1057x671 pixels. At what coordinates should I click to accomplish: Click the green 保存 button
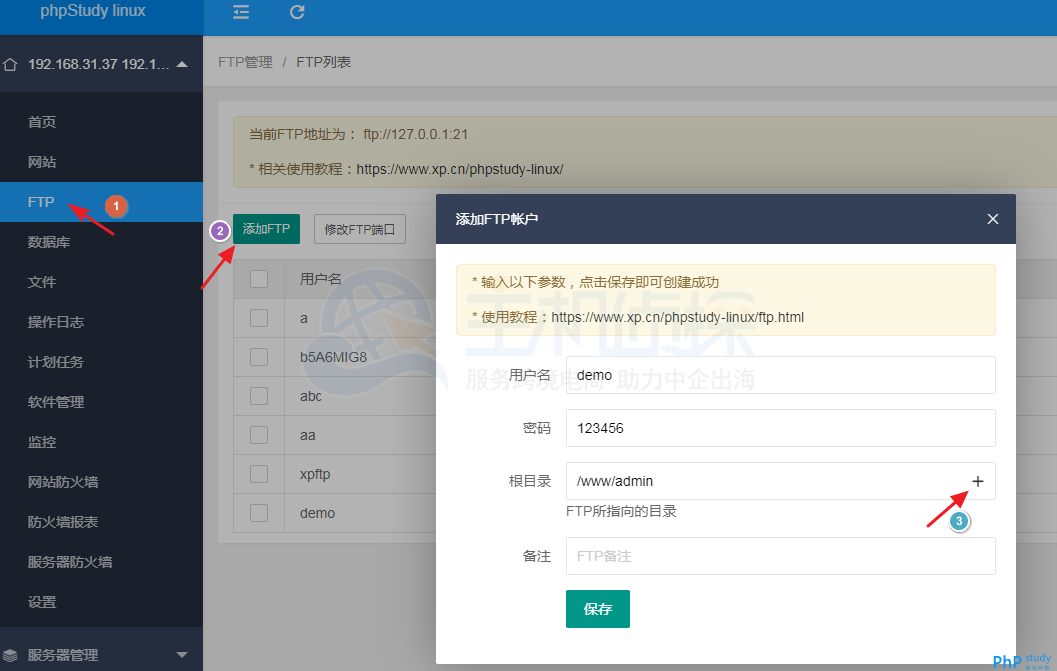tap(597, 608)
